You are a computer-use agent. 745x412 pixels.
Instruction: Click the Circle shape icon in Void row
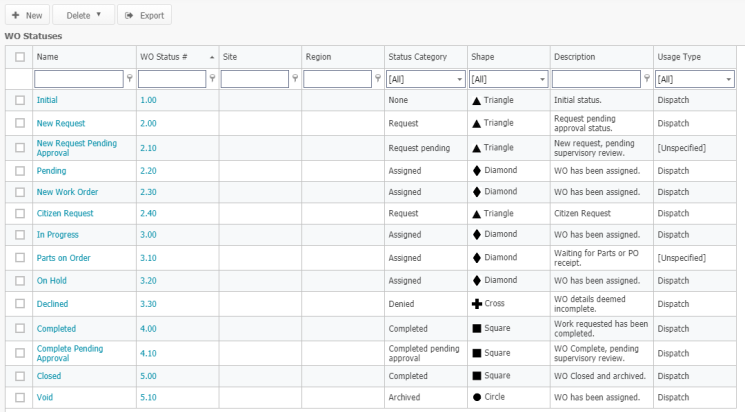point(477,397)
